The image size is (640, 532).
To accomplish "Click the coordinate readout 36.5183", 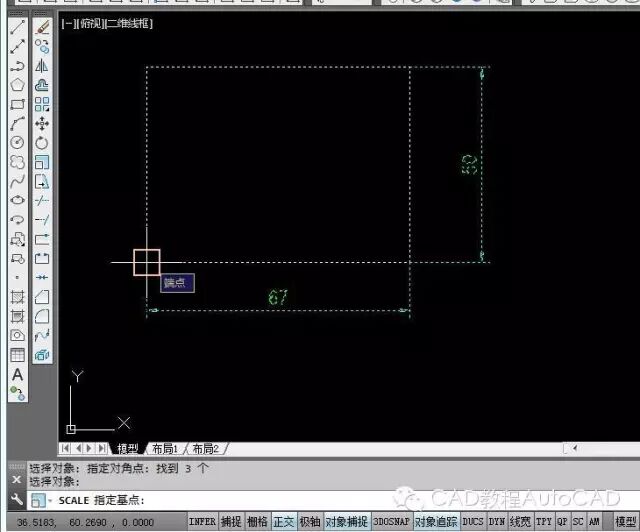I will pos(85,522).
